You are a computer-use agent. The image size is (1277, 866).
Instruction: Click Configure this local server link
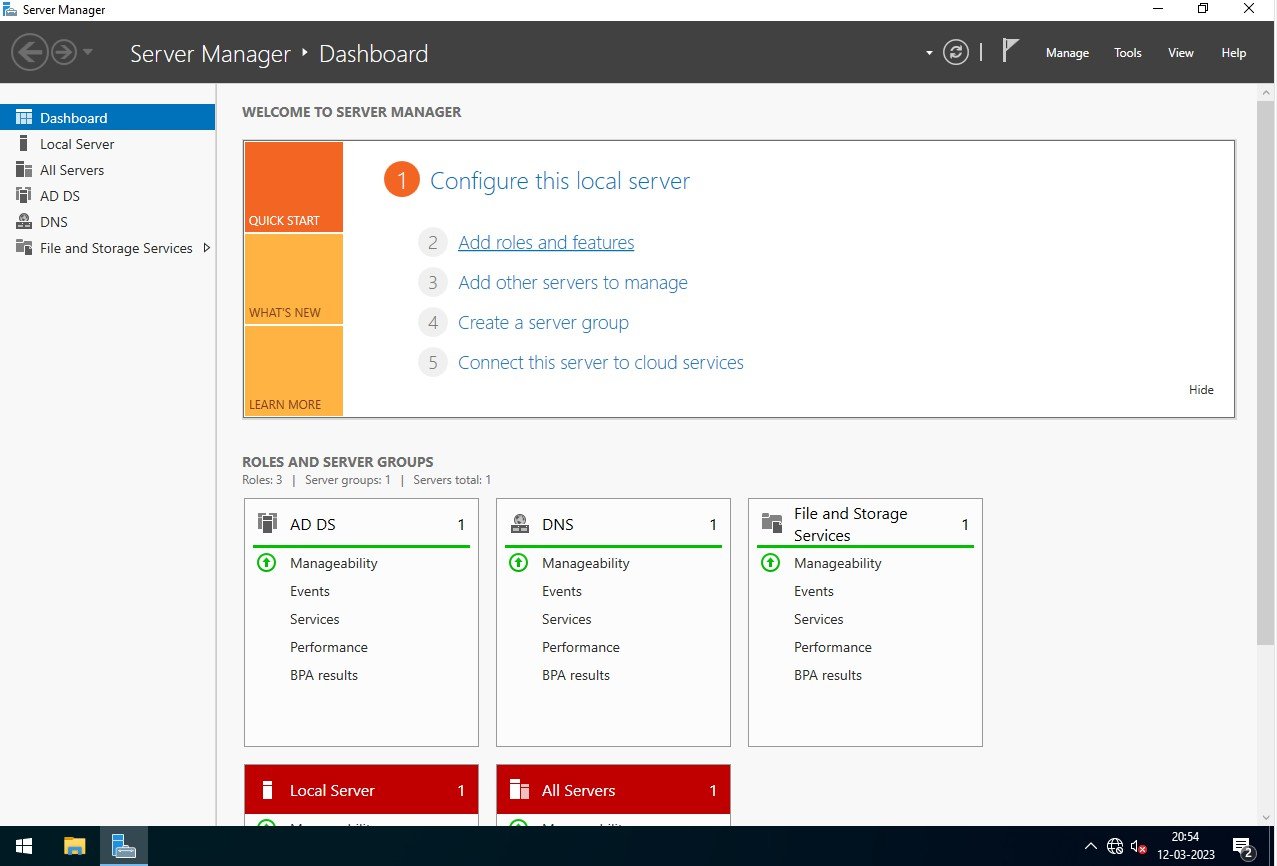click(x=560, y=181)
